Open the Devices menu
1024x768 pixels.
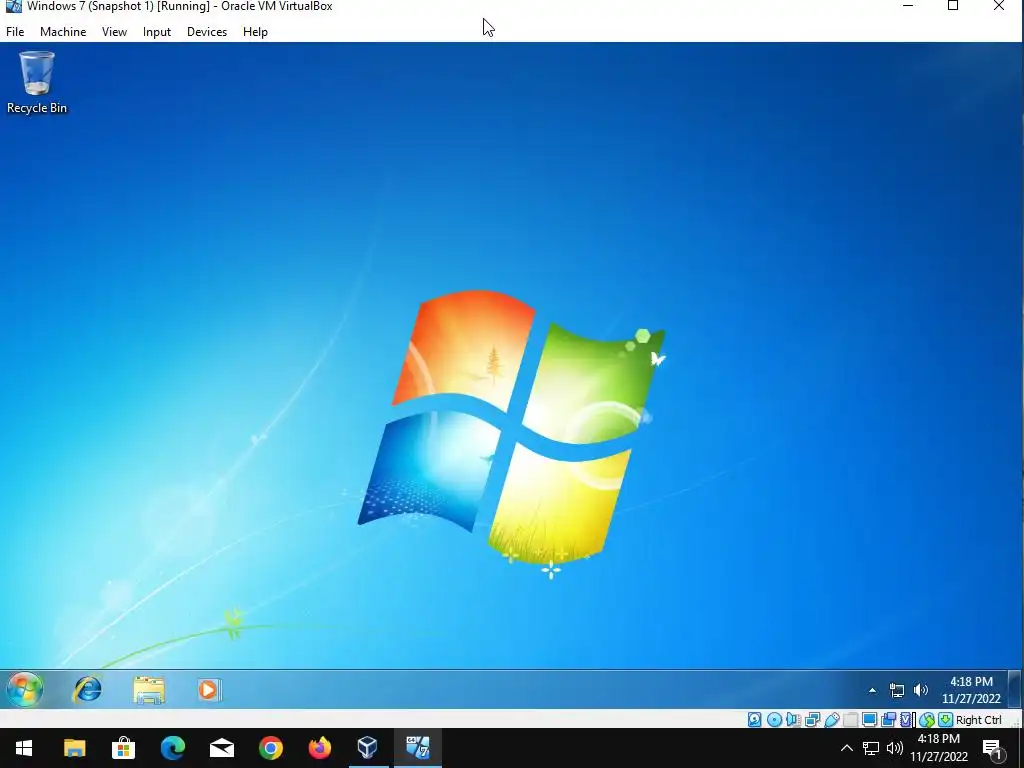[207, 31]
